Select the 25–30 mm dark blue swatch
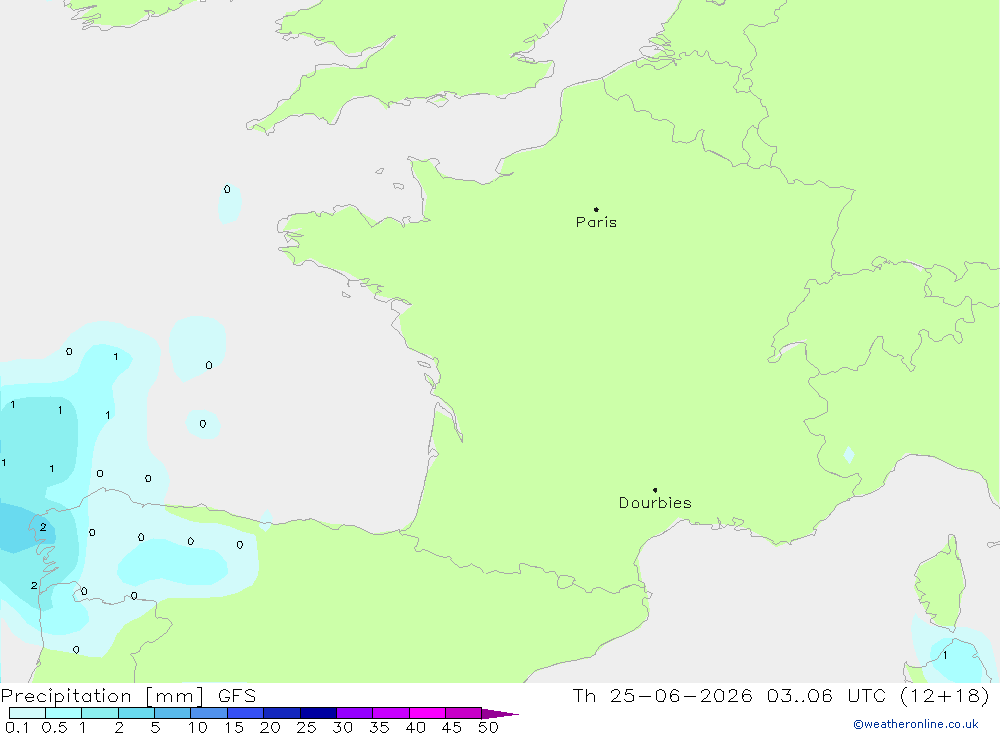 [x=318, y=713]
